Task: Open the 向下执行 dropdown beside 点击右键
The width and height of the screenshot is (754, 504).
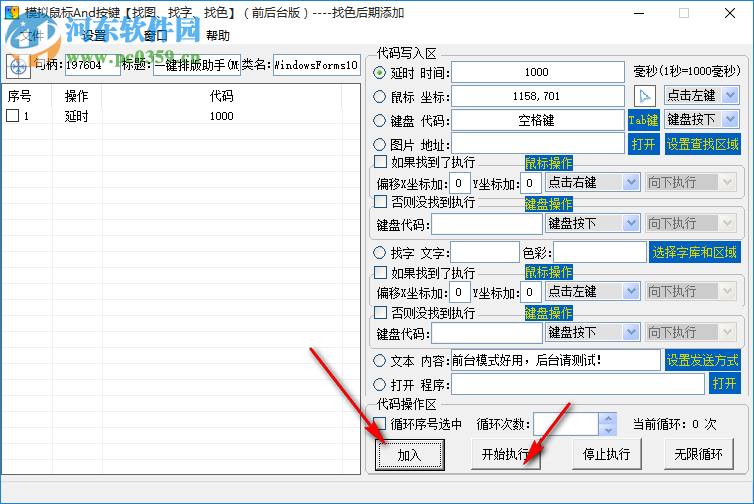Action: [691, 182]
